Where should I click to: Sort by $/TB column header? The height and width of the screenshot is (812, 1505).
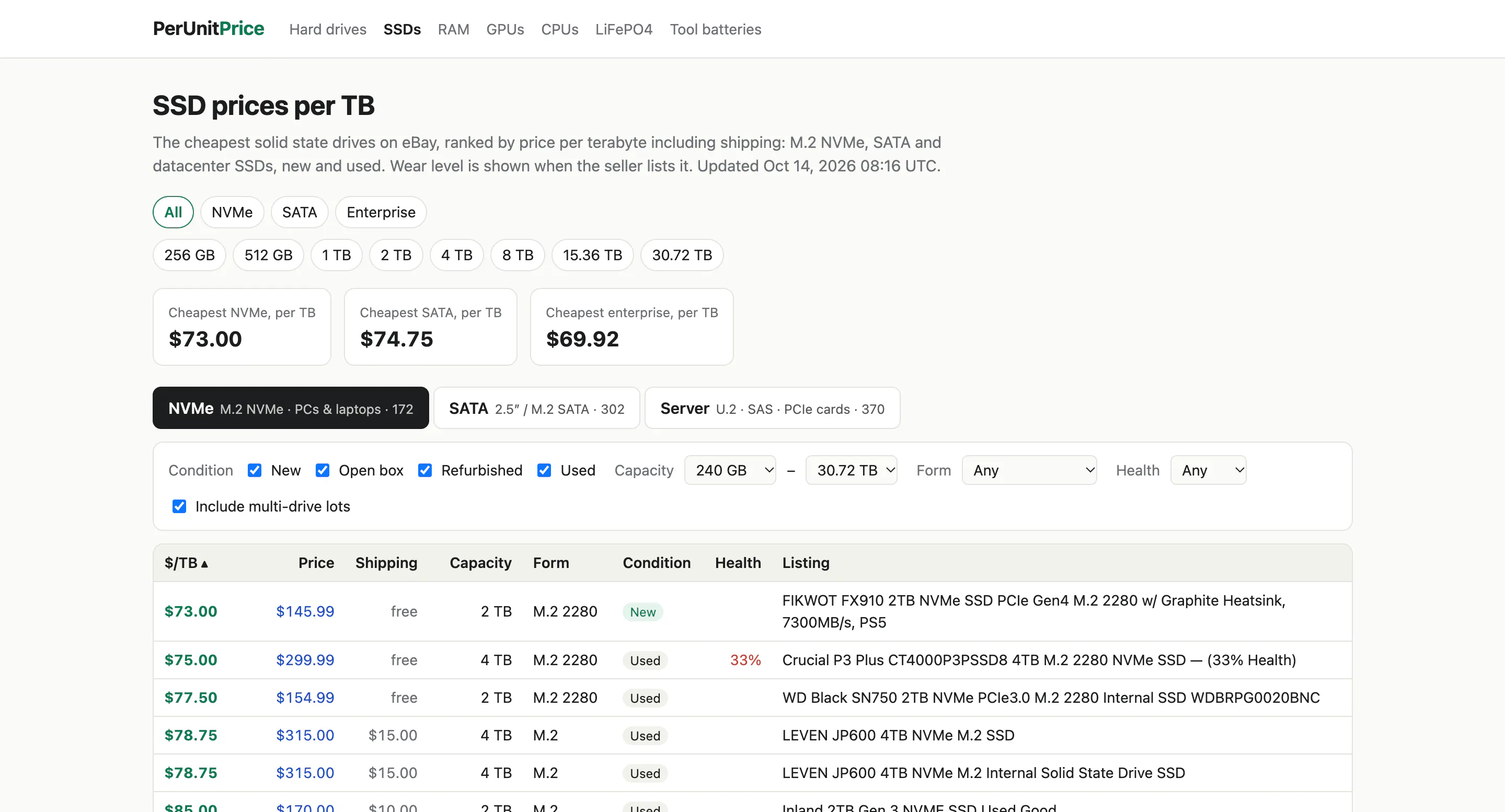[187, 563]
